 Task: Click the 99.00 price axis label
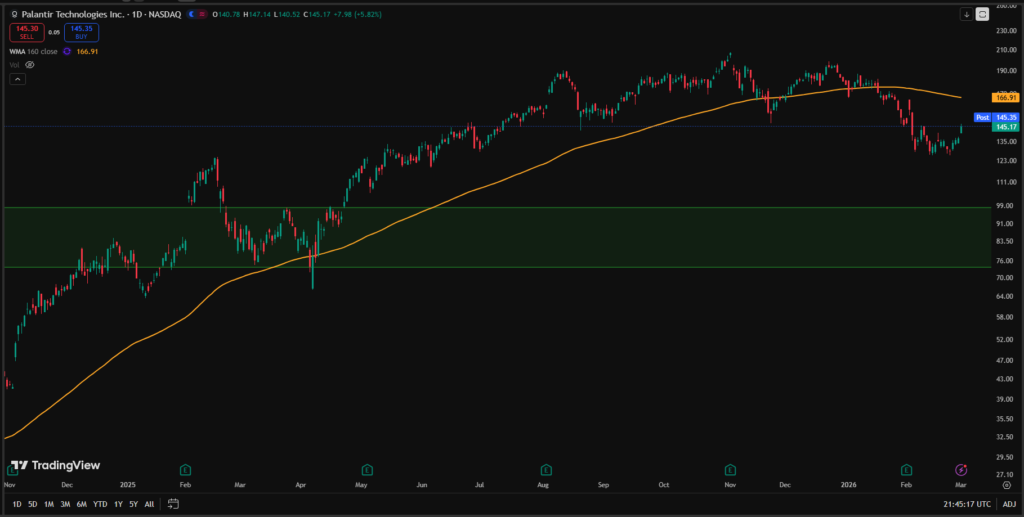point(1004,206)
